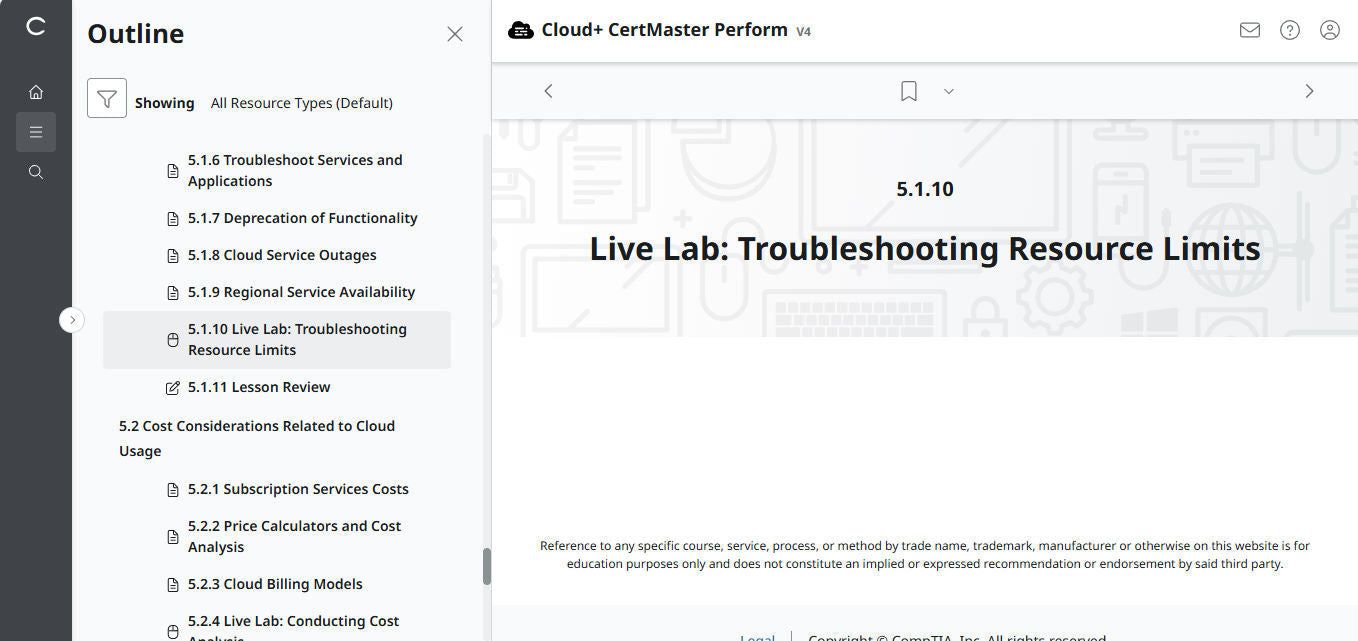Viewport: 1358px width, 641px height.
Task: Select 5.1.8 Cloud Service Outages
Action: tap(282, 254)
